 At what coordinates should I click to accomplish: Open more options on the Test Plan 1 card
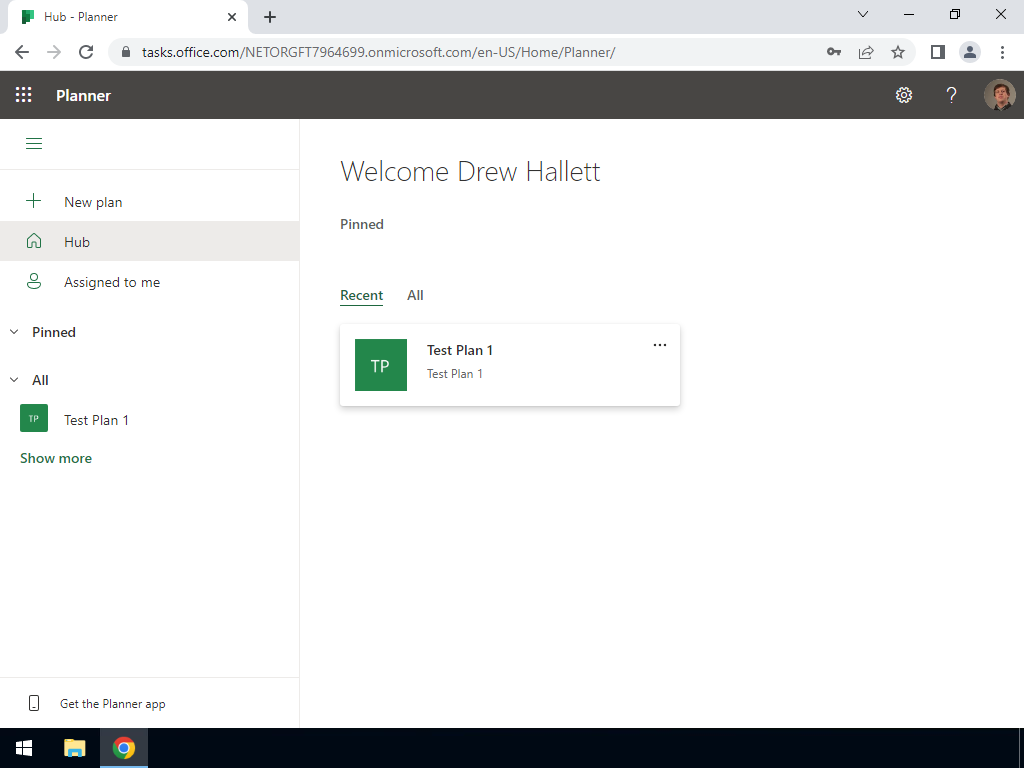click(x=660, y=345)
